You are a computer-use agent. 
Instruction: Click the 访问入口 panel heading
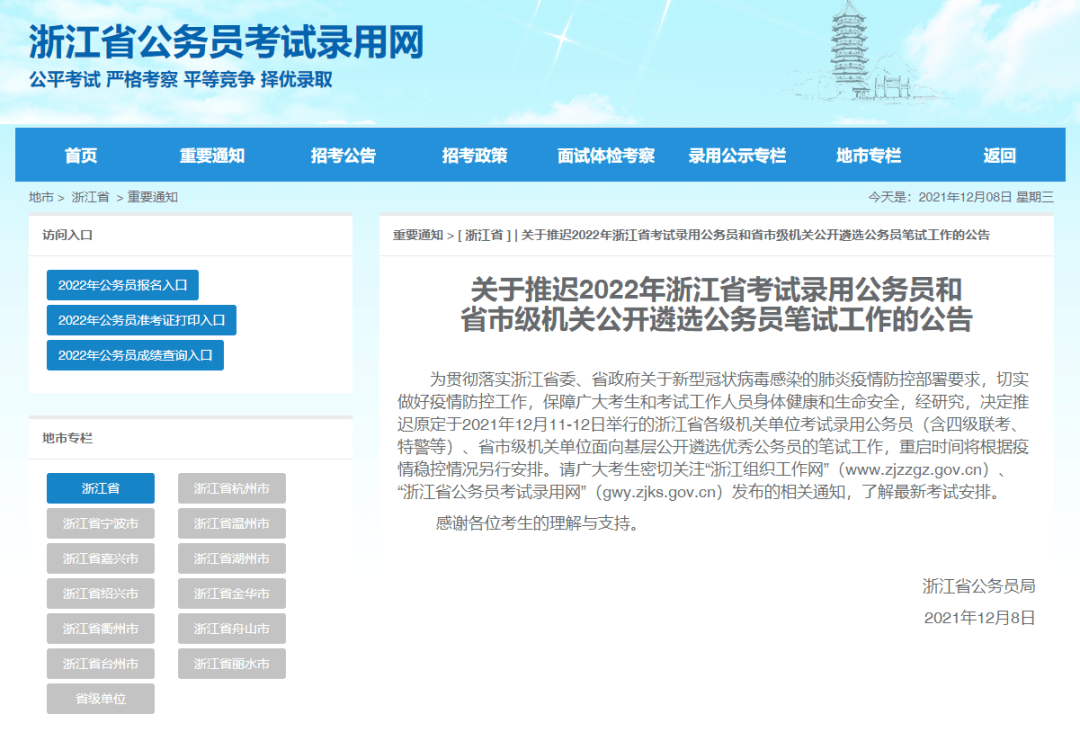pyautogui.click(x=68, y=236)
